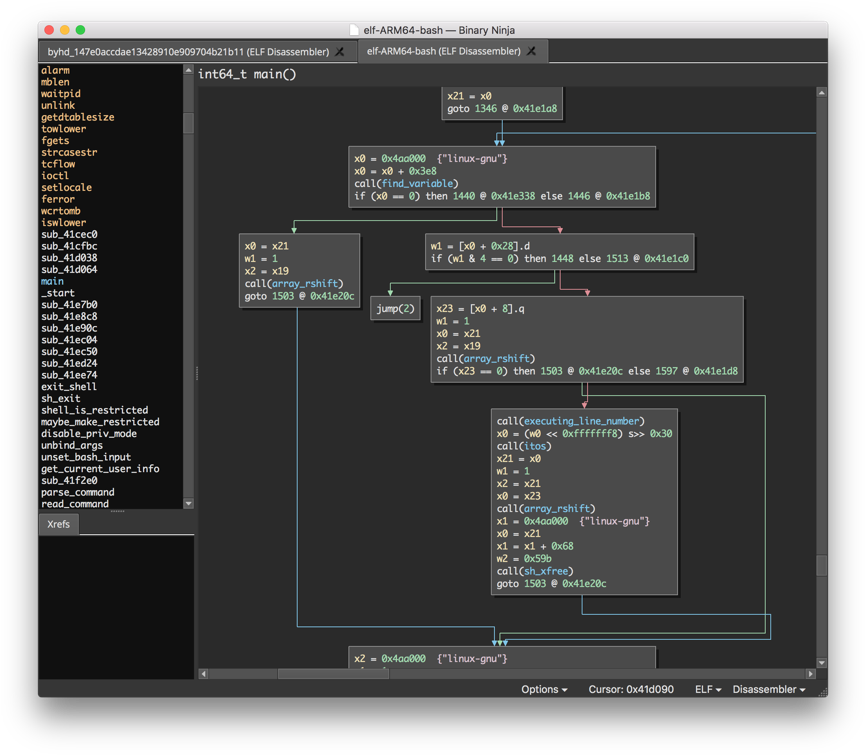Close the elf-ARM64-bash disassembler tab
Viewport: 865px width, 755px height.
click(532, 52)
